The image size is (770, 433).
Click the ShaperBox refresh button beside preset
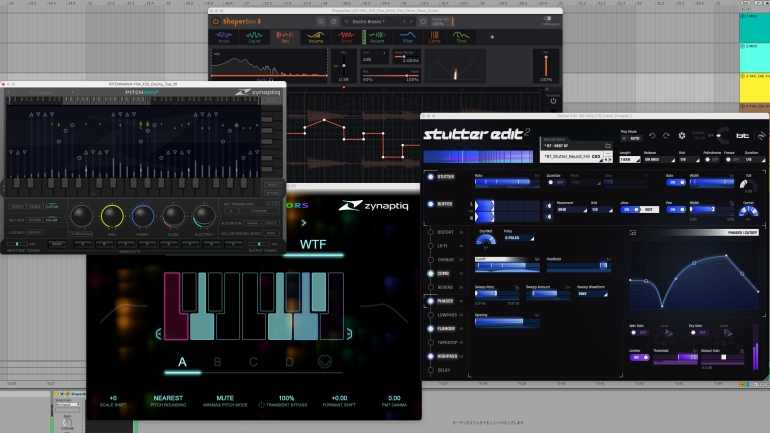pyautogui.click(x=423, y=22)
